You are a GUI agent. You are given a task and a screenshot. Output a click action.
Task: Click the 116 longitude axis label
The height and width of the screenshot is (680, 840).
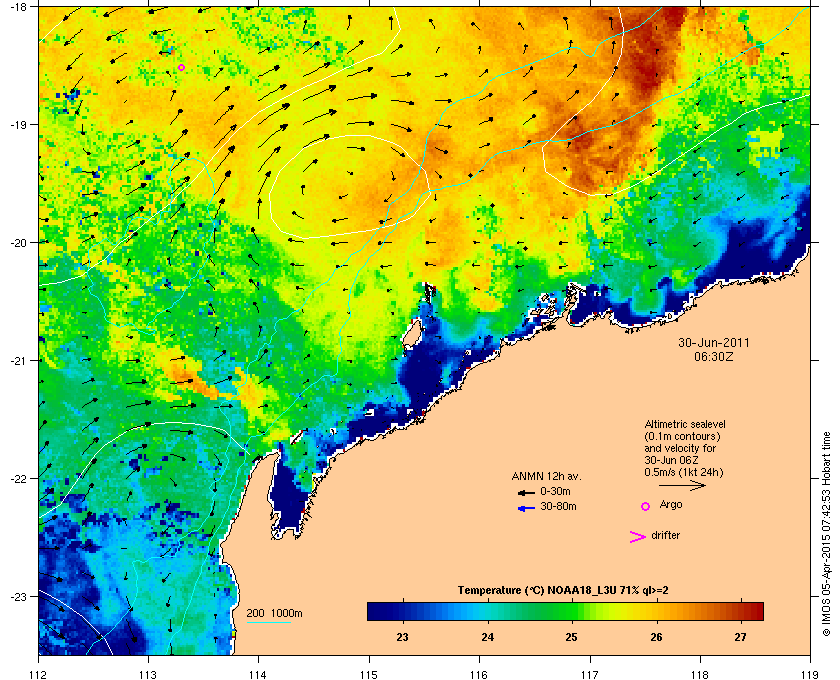coord(479,674)
